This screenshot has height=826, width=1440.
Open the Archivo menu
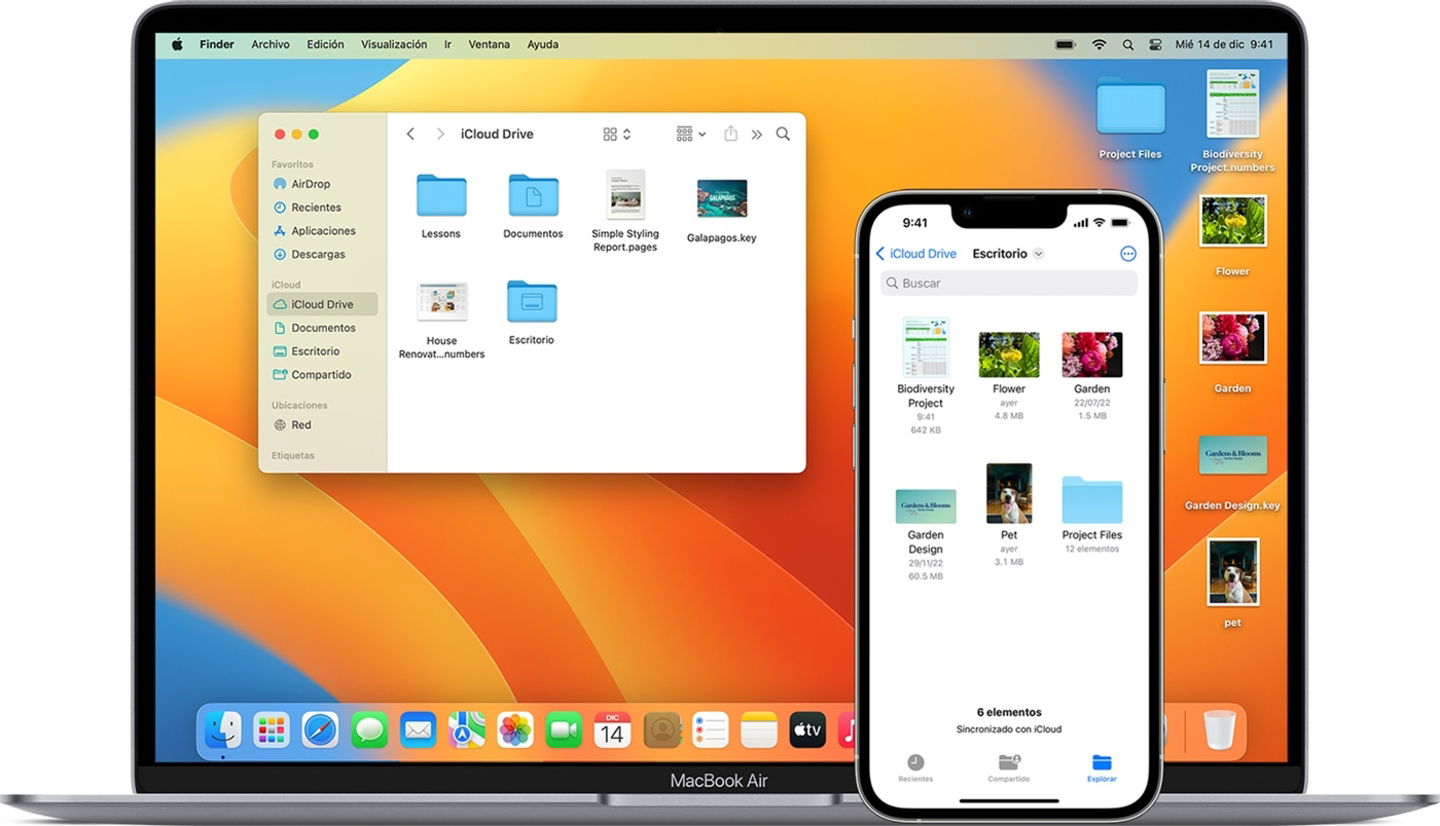pos(270,44)
